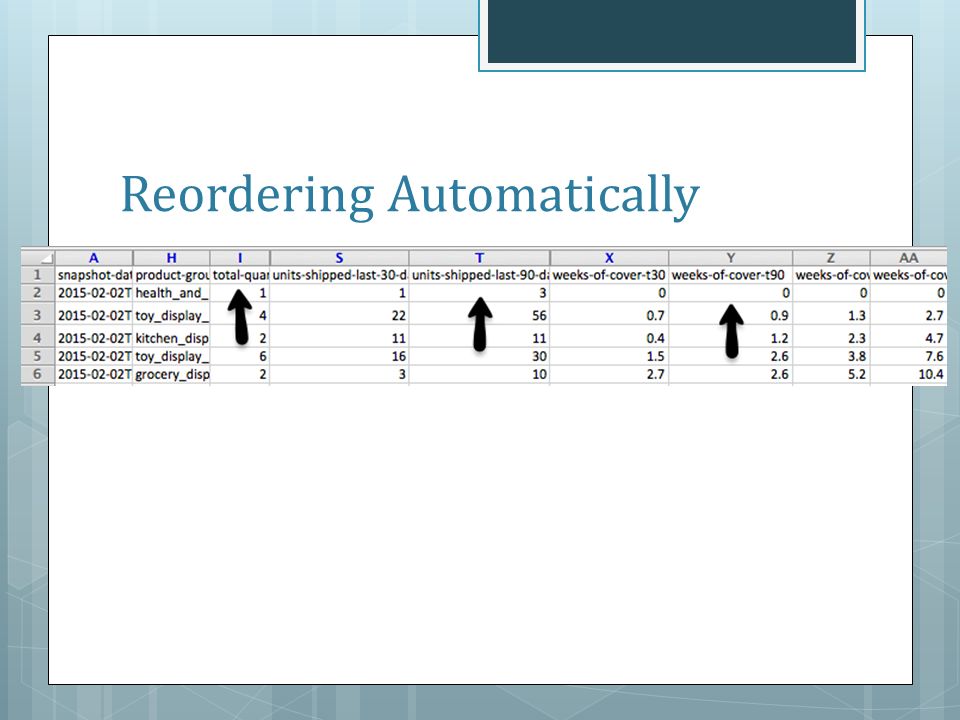The height and width of the screenshot is (720, 960).
Task: Click the weeks-of-cover-t30 header cell
Action: click(x=609, y=275)
